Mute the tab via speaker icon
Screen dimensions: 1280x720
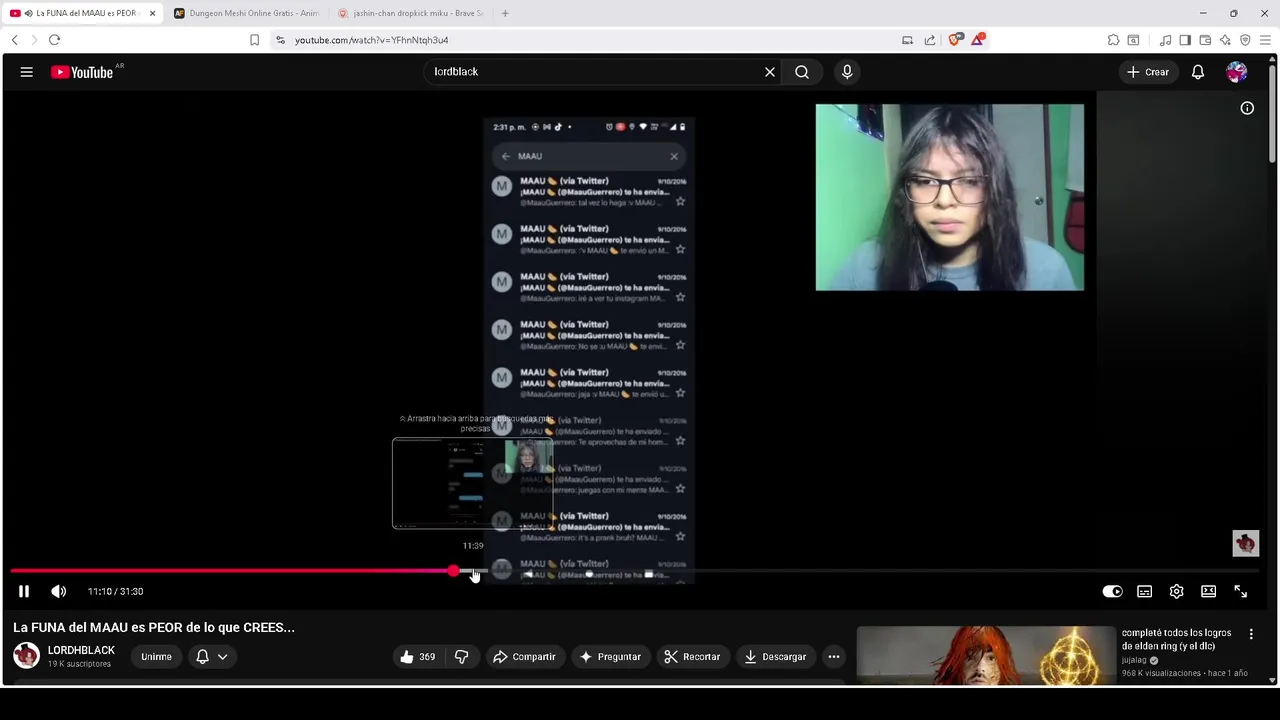coord(28,13)
